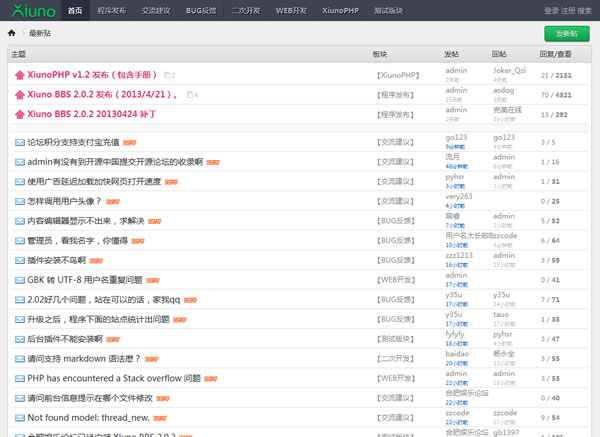Viewport: 600px width, 437px height.
Task: Click the home icon in the breadcrumb
Action: tap(12, 33)
